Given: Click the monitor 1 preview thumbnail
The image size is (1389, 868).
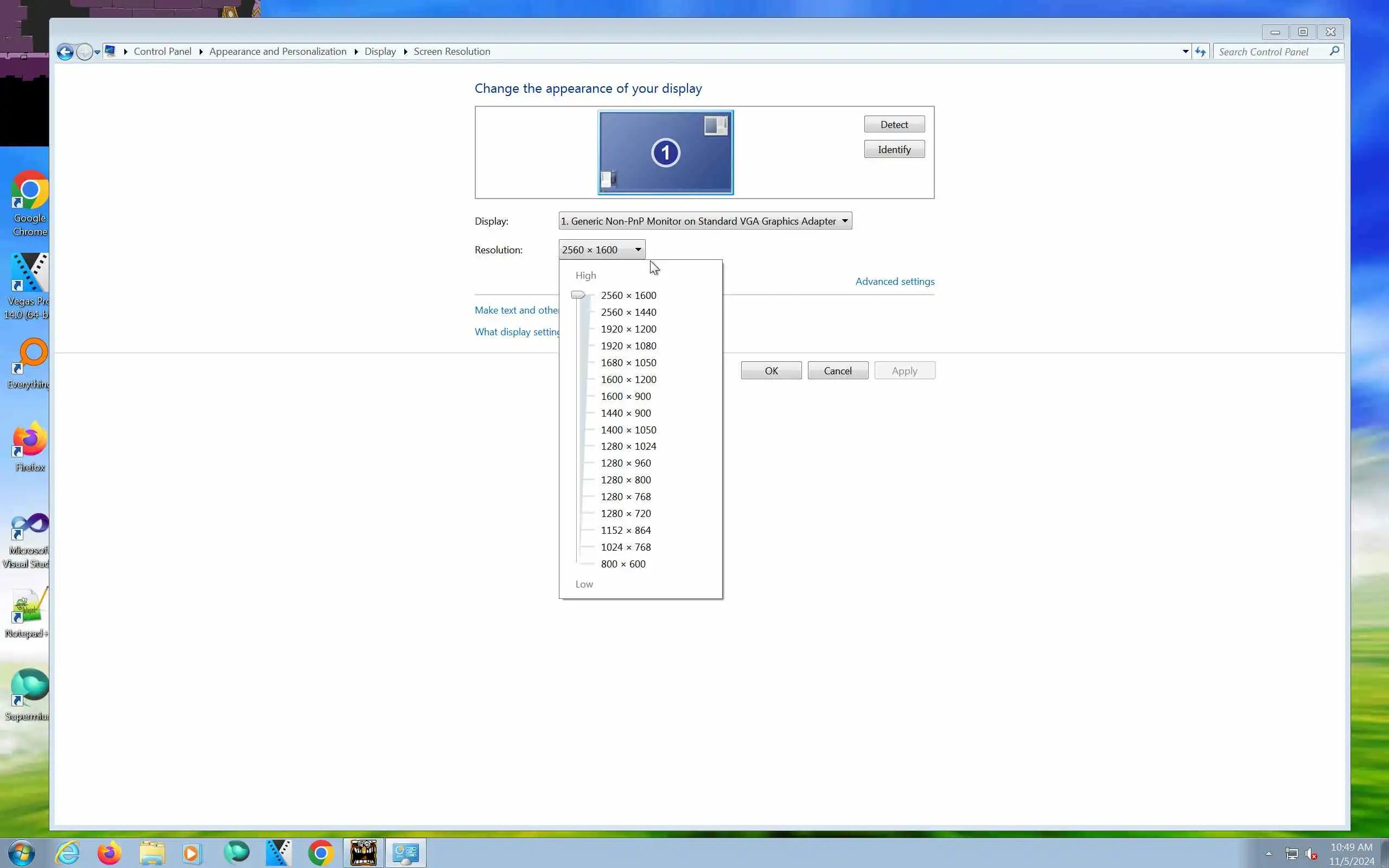Looking at the screenshot, I should [x=665, y=152].
